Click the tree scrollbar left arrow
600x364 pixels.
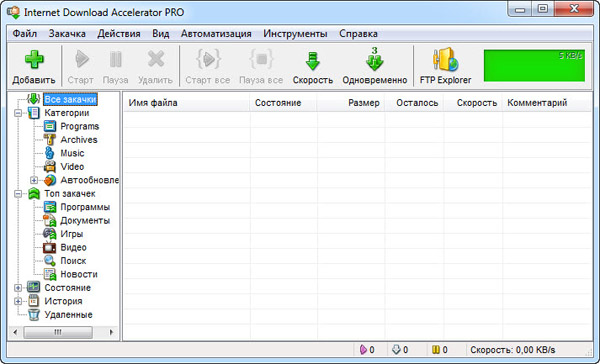pyautogui.click(x=15, y=332)
